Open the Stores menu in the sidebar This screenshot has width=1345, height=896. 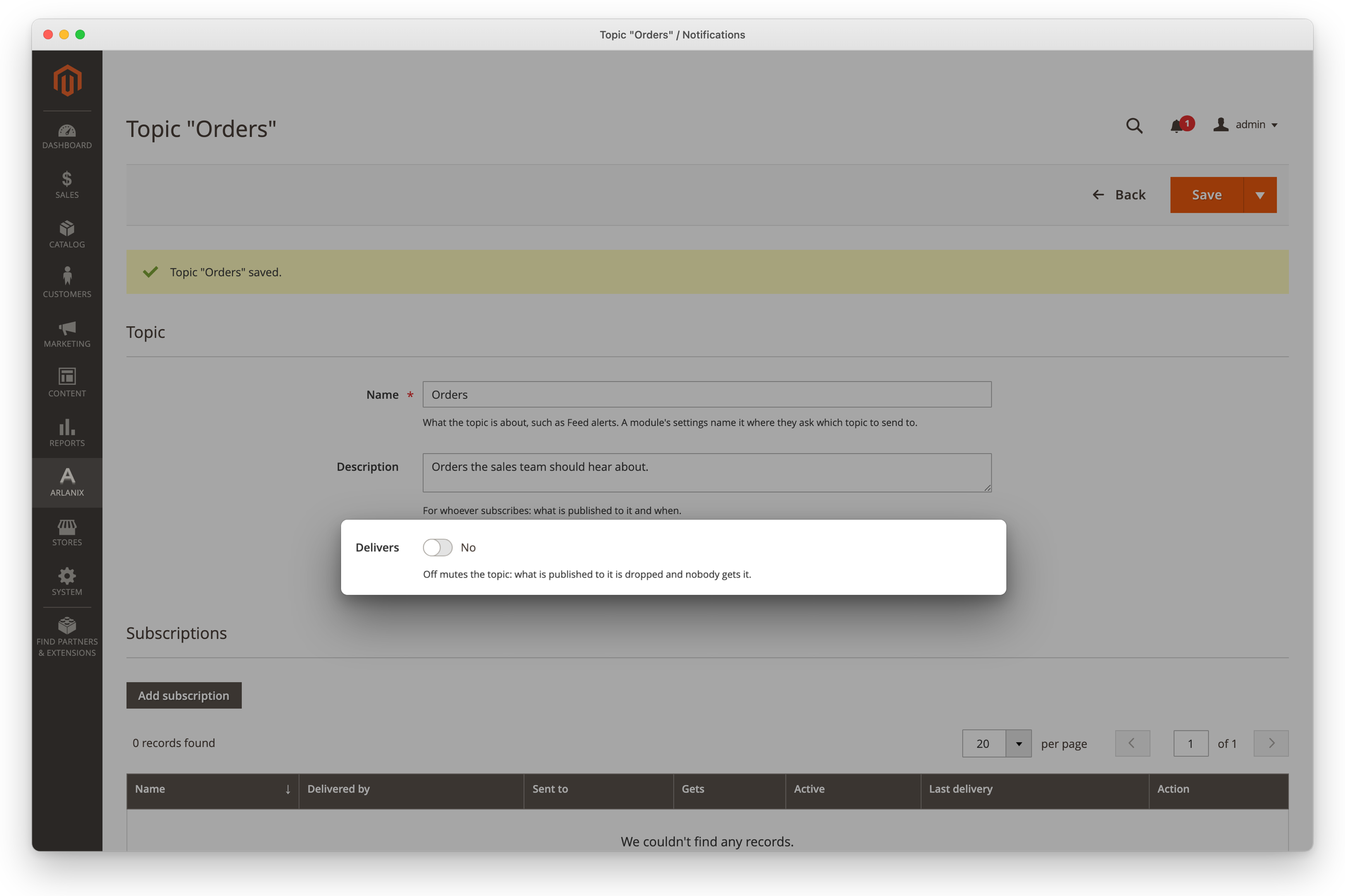(x=67, y=533)
